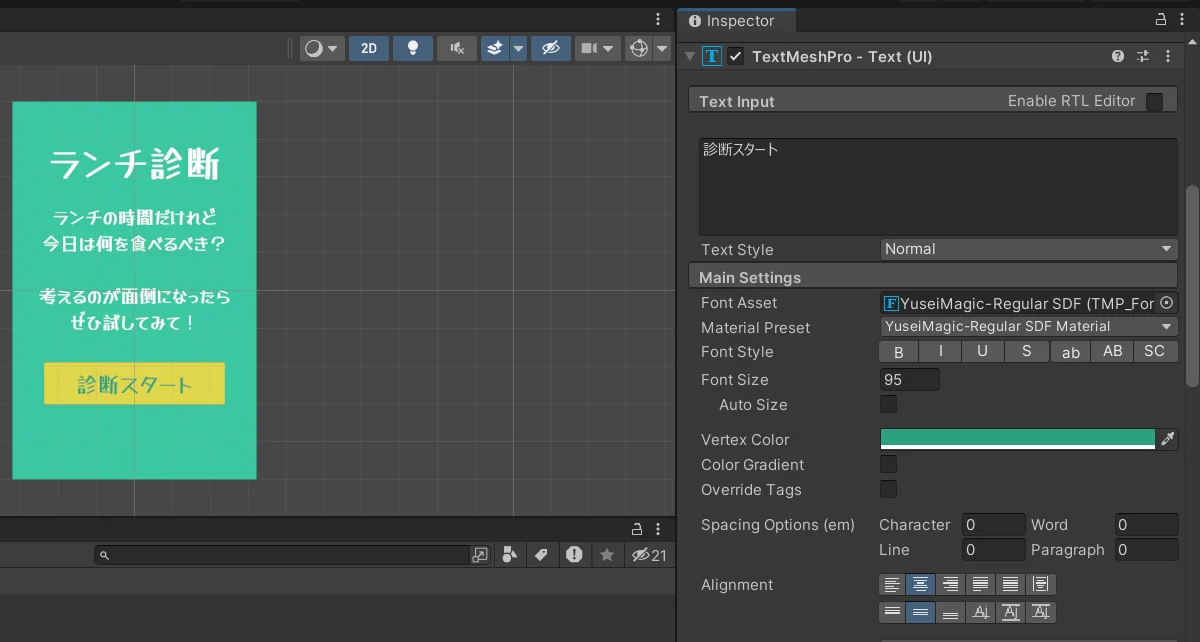
Task: Set horizontal alignment to left
Action: tap(892, 585)
